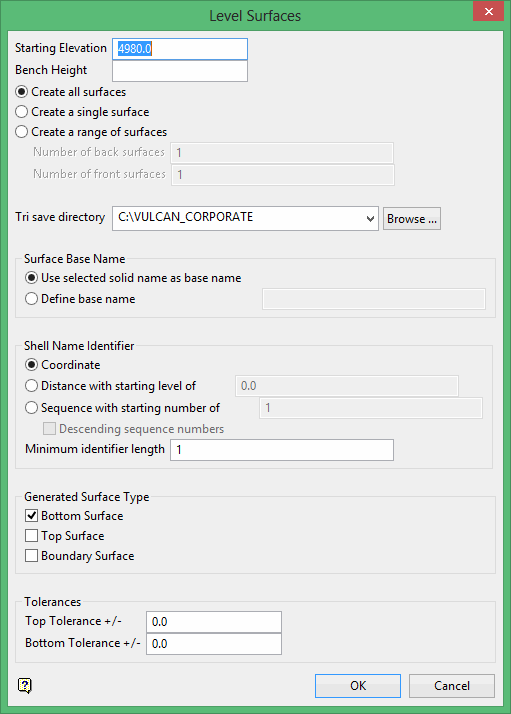The height and width of the screenshot is (714, 511).
Task: Click the Browse button
Action: coord(412,219)
